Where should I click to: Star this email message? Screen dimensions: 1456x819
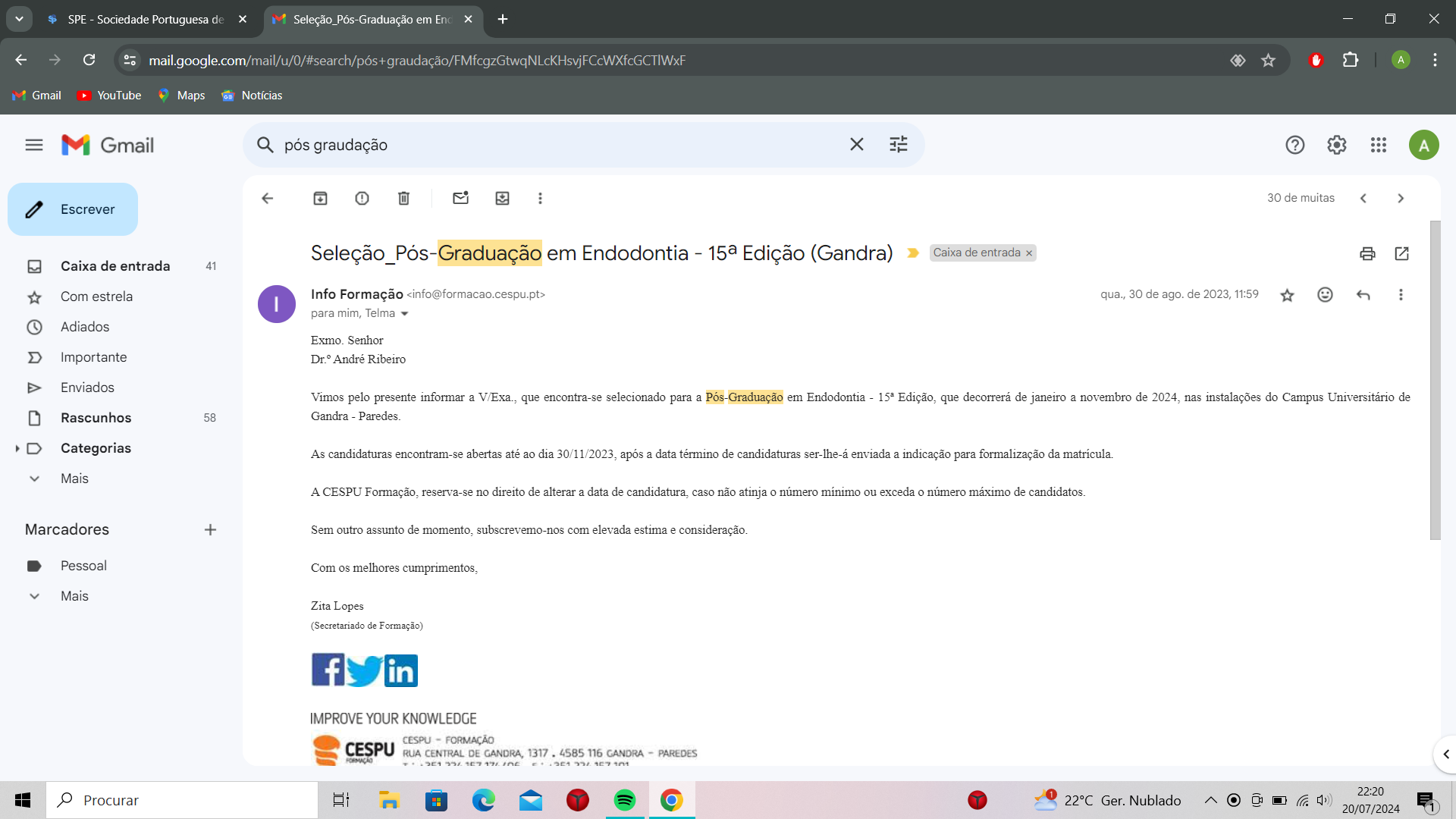pos(1287,295)
